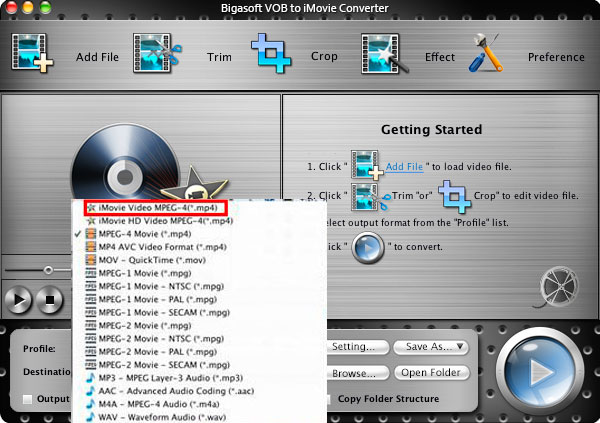Toggle the Output checkbox
Image resolution: width=600 pixels, height=423 pixels.
pyautogui.click(x=27, y=399)
